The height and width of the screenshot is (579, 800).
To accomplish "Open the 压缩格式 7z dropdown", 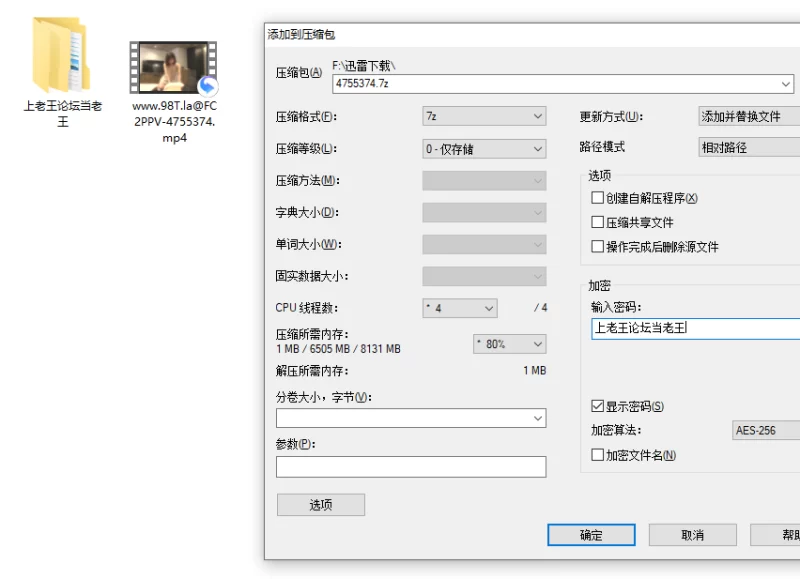I will click(484, 117).
